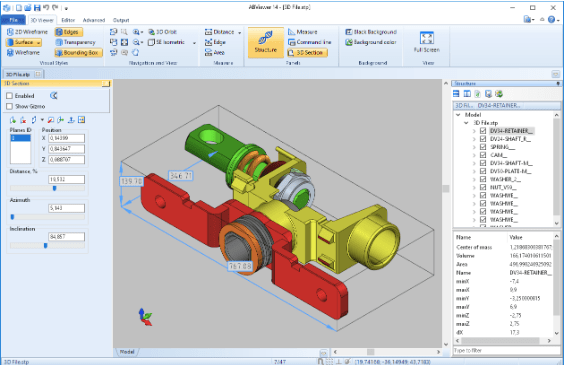The width and height of the screenshot is (564, 365).
Task: Select the Distance measure tool
Action: [219, 32]
